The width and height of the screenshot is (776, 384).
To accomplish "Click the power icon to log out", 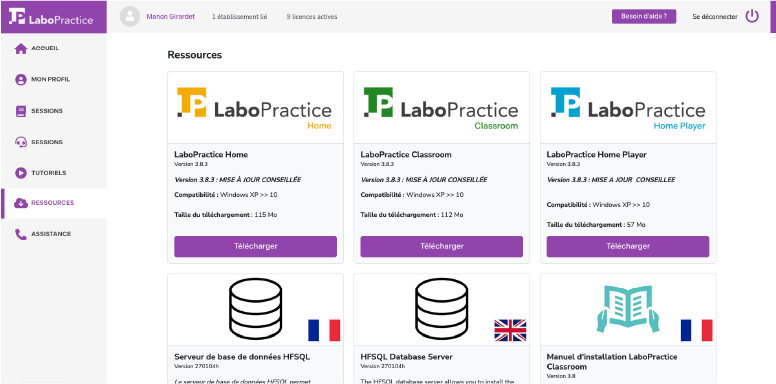I will click(752, 16).
